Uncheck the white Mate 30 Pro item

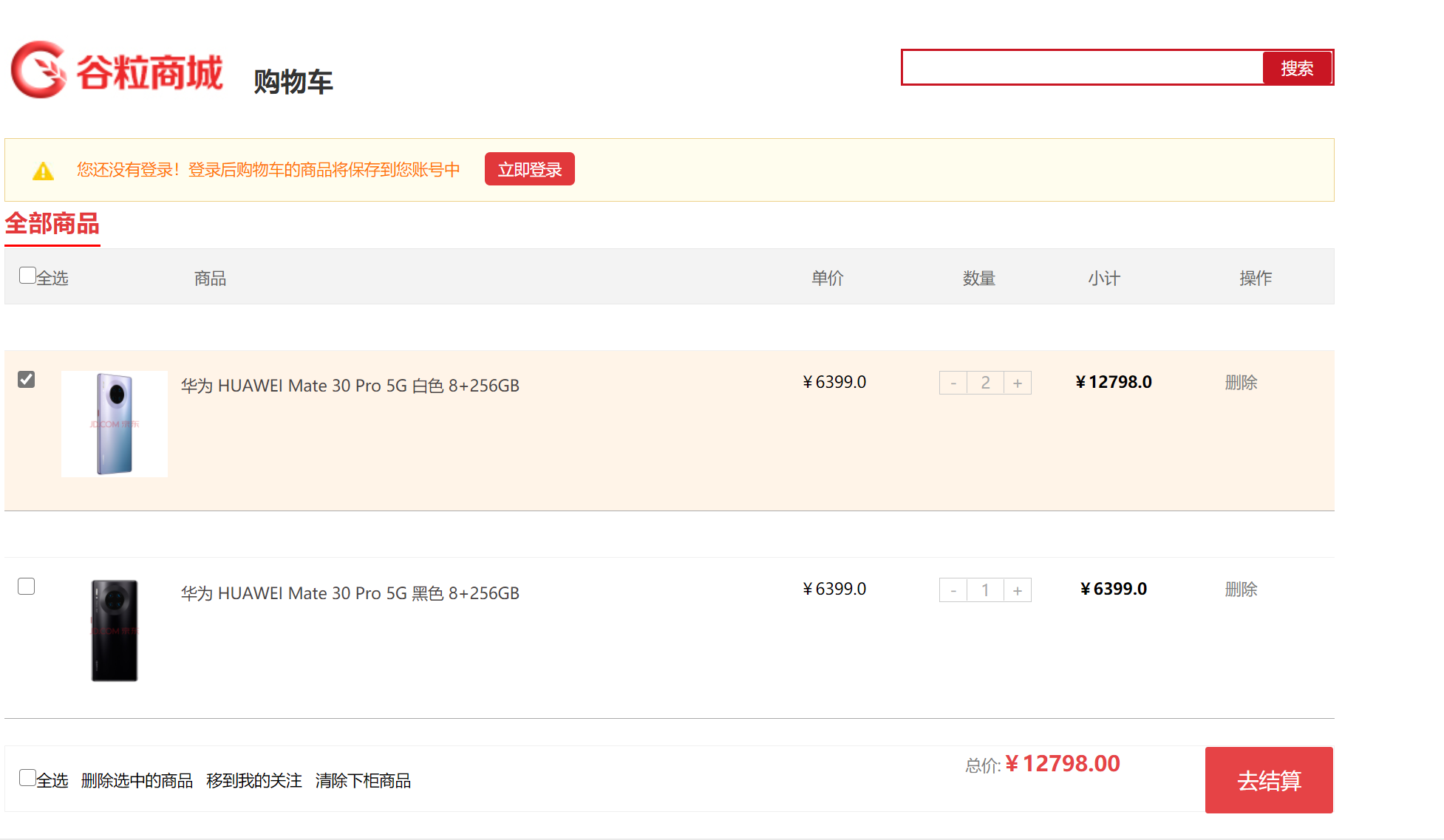pyautogui.click(x=27, y=379)
